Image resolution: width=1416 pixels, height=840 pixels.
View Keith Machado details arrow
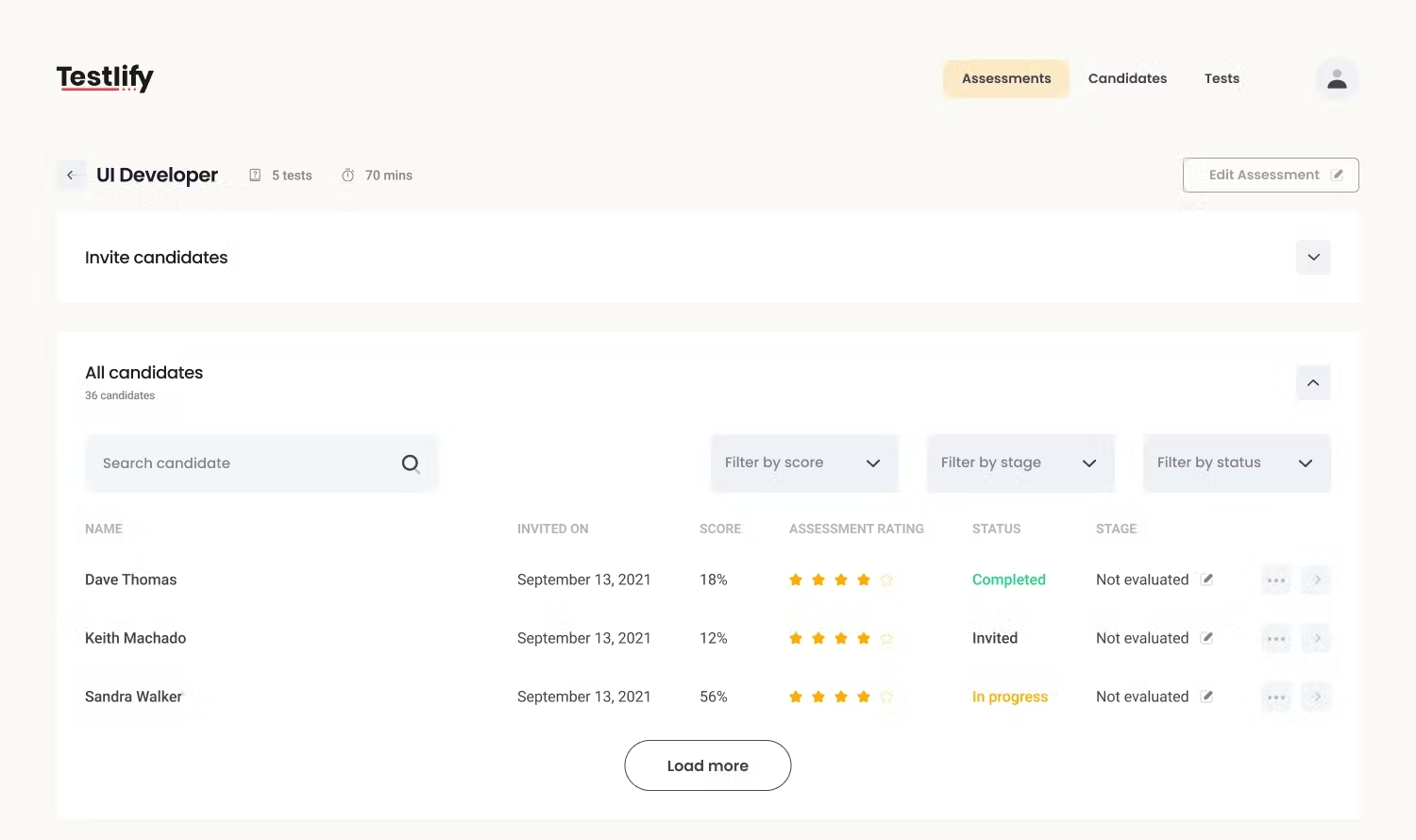tap(1317, 639)
